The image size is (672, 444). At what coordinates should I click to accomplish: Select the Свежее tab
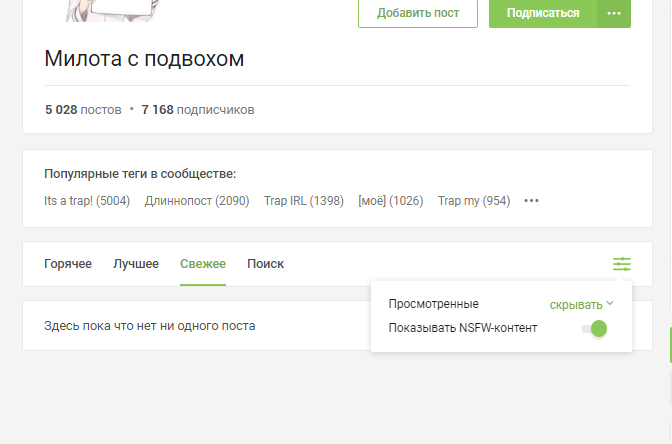(203, 264)
